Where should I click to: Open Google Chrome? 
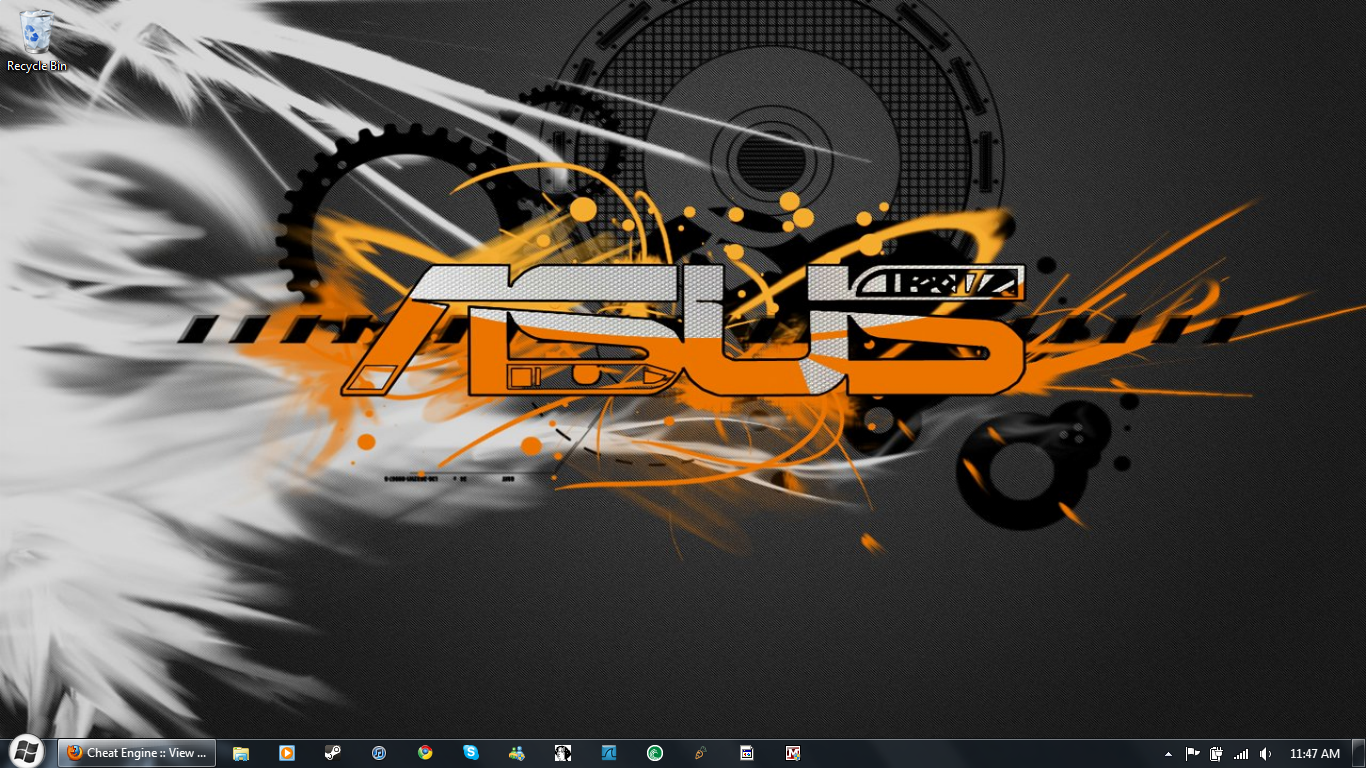(425, 753)
